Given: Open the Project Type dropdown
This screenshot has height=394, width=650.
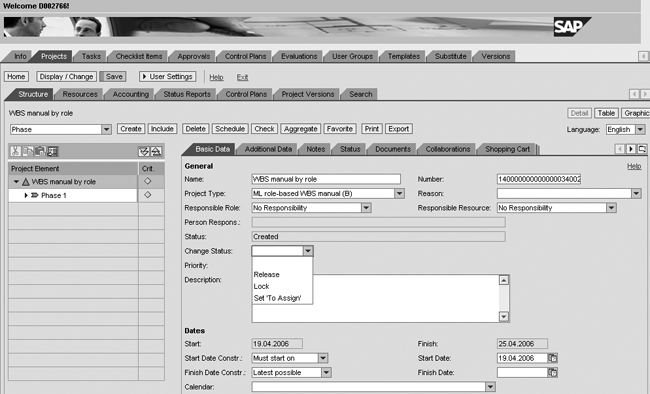Looking at the screenshot, I should 399,194.
